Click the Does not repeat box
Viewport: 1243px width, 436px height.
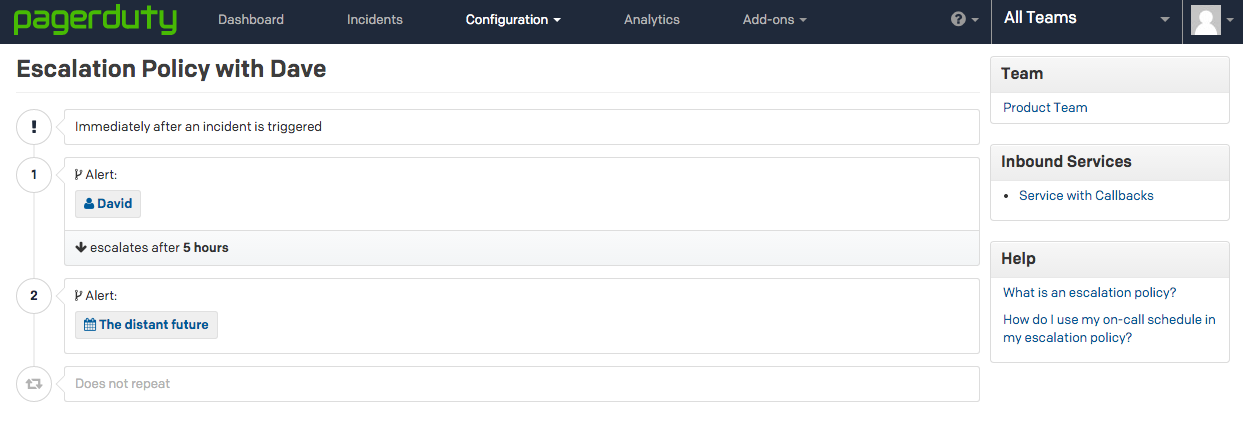click(521, 384)
